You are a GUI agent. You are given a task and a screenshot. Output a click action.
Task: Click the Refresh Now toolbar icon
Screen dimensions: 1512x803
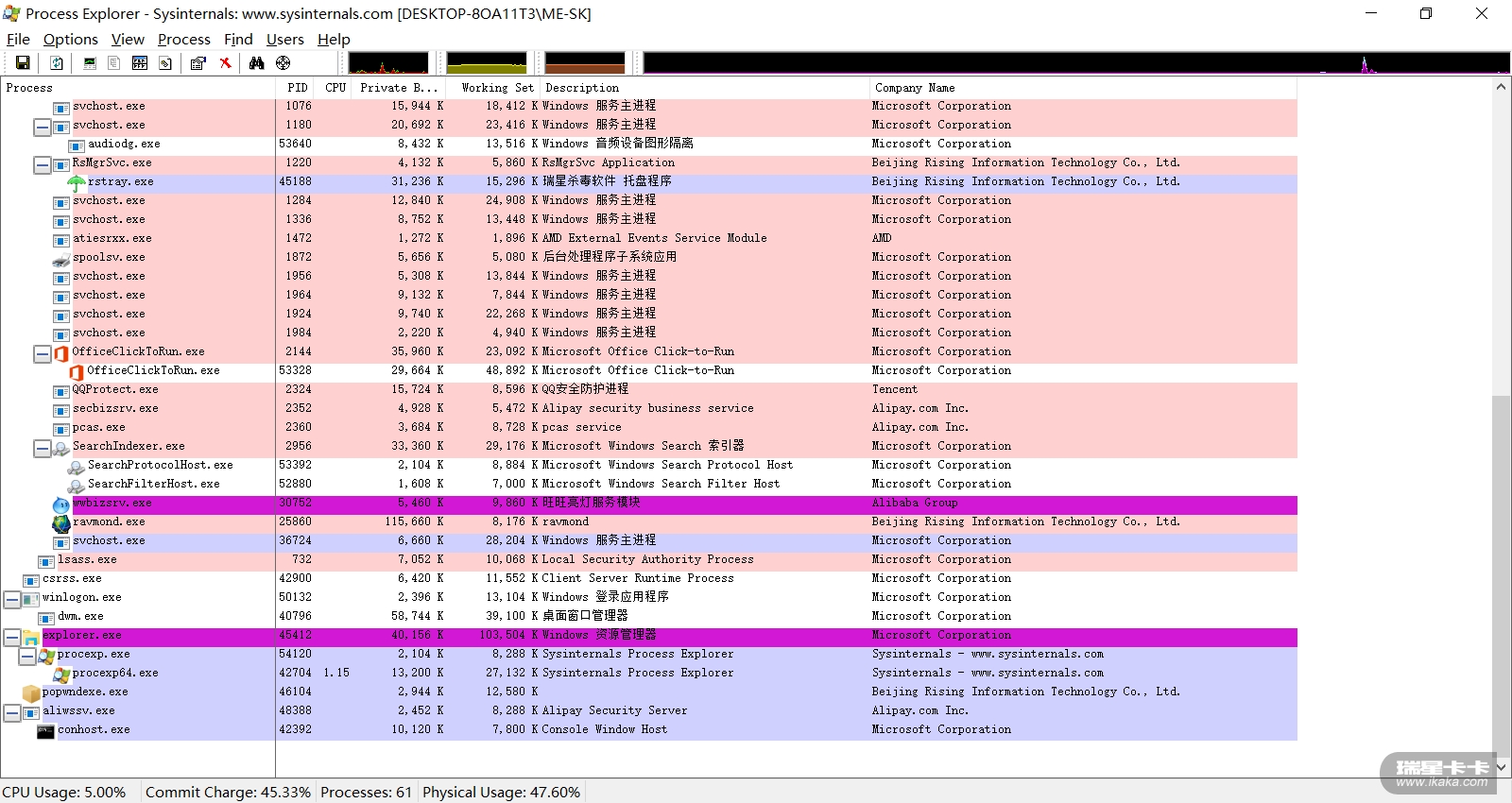click(x=57, y=63)
